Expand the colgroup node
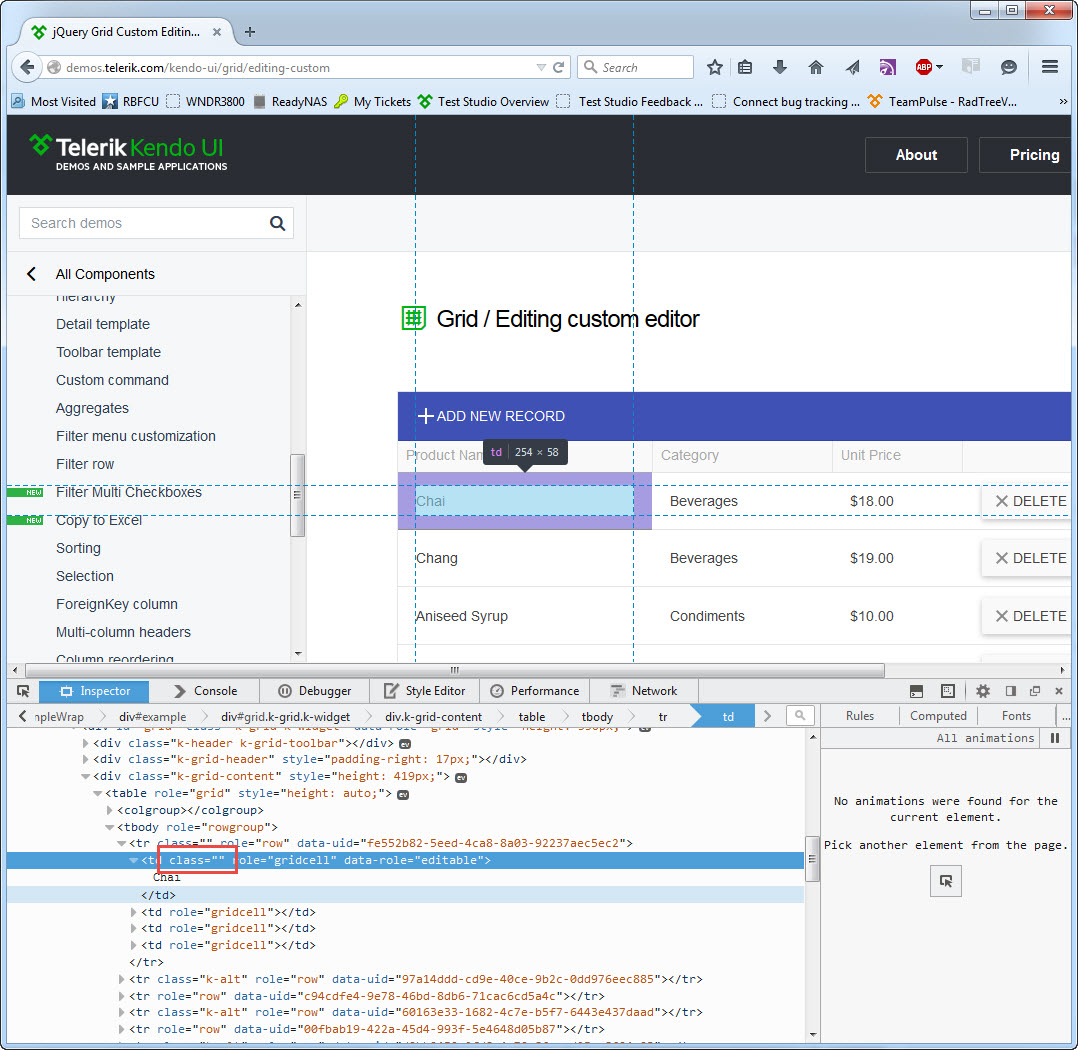The height and width of the screenshot is (1050, 1078). (109, 810)
